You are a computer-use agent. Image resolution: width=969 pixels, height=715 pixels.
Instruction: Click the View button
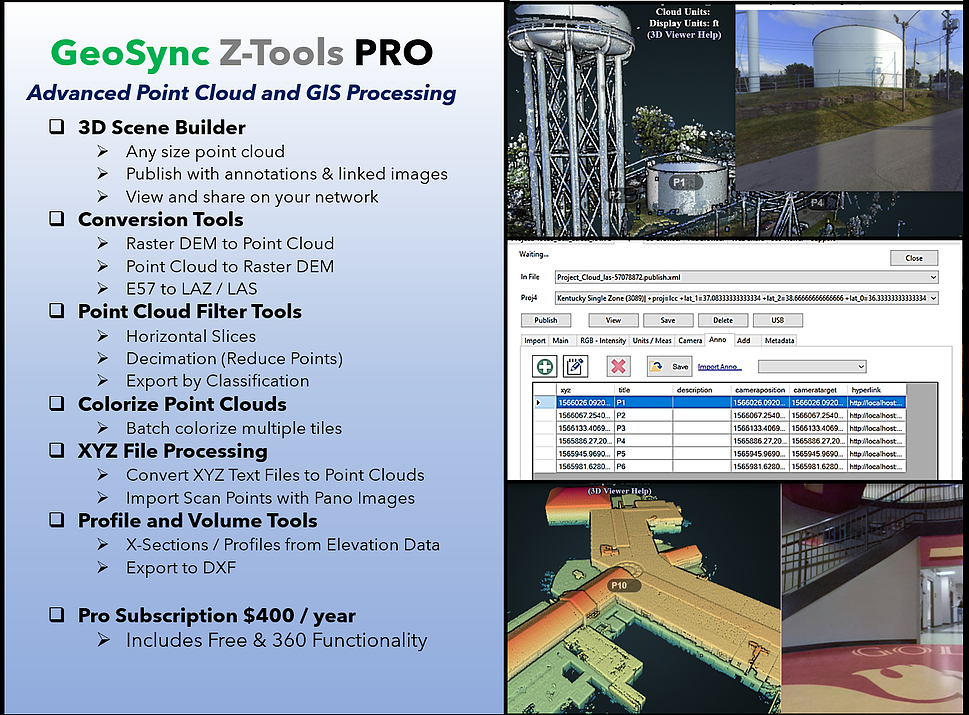613,320
